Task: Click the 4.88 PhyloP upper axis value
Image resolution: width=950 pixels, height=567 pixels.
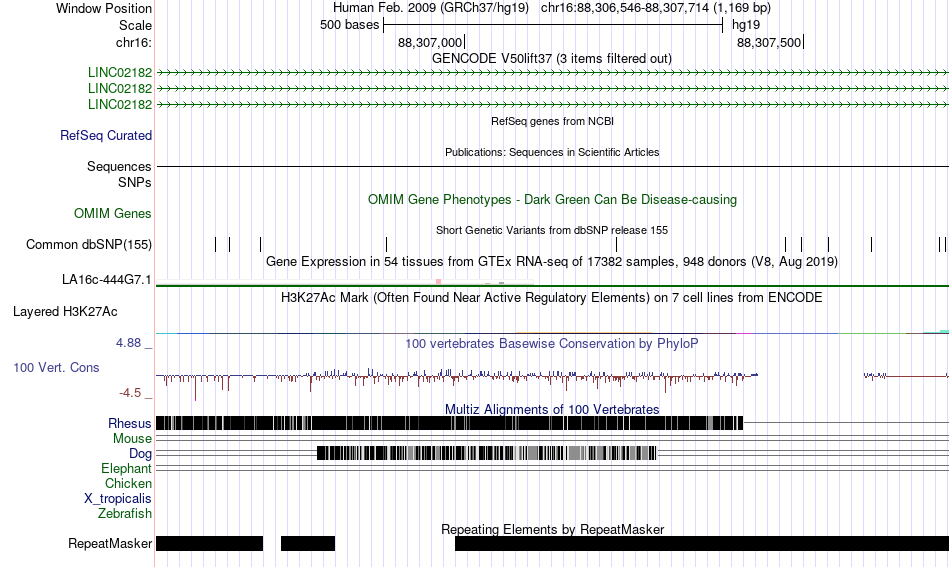Action: [128, 343]
